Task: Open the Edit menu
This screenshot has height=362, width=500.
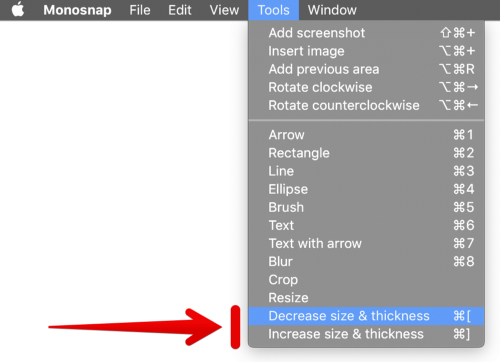Action: click(x=180, y=10)
